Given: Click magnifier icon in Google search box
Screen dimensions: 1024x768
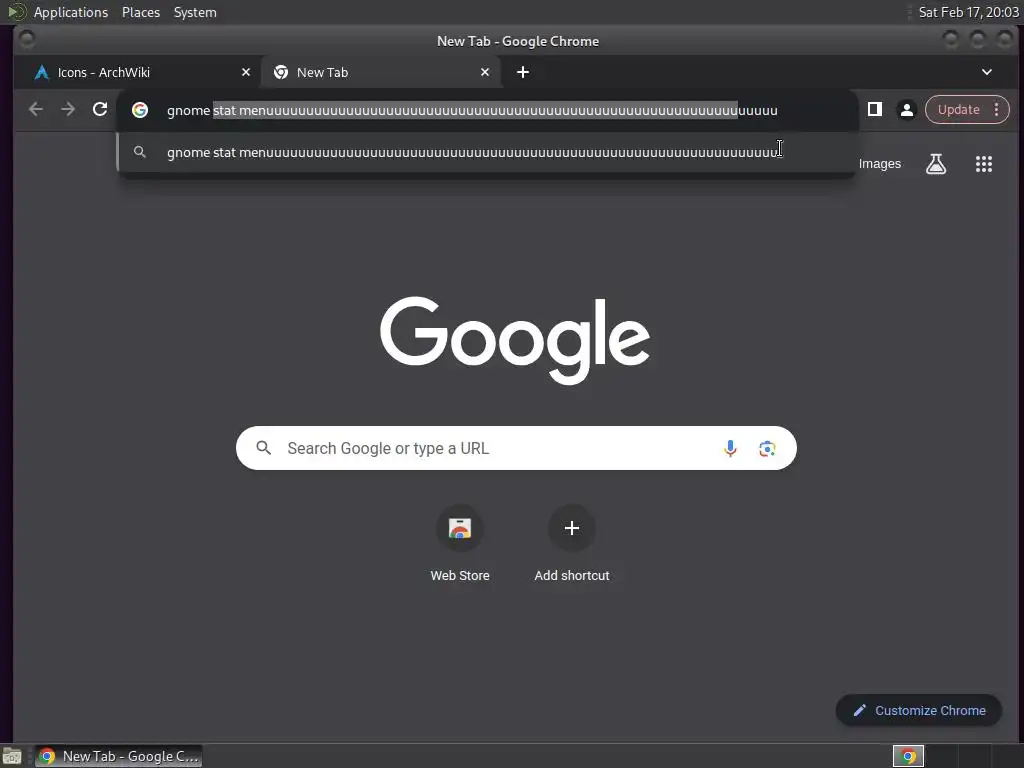Looking at the screenshot, I should (x=263, y=448).
